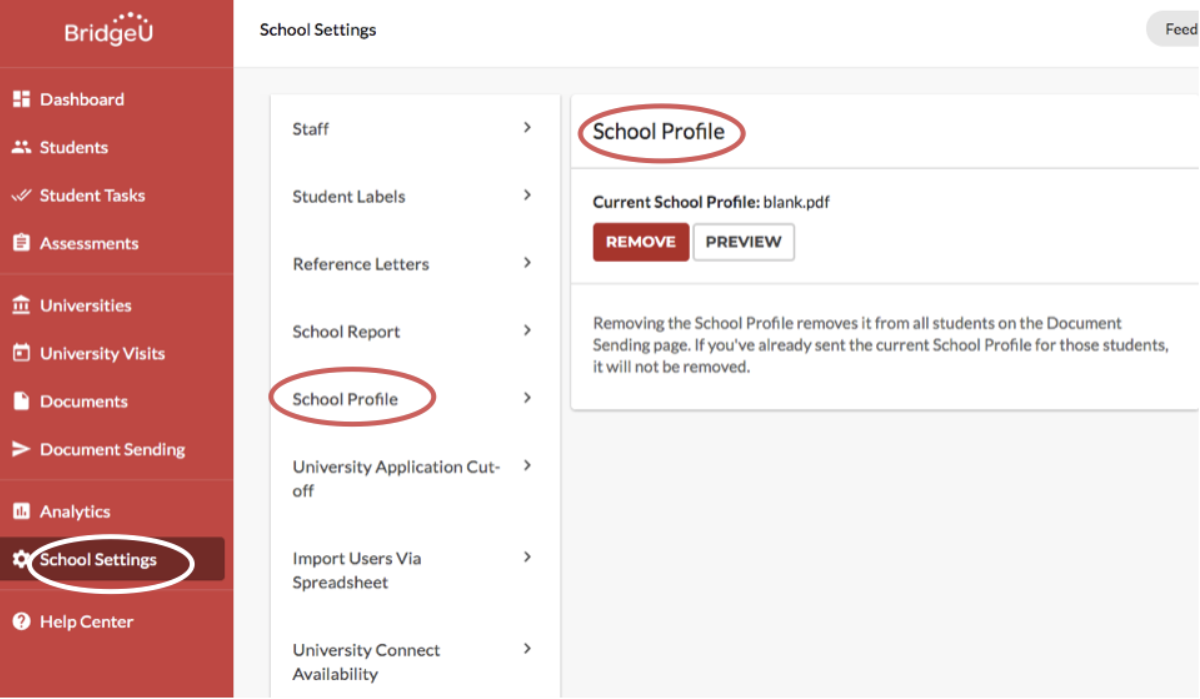Click the Students people icon

(x=21, y=147)
